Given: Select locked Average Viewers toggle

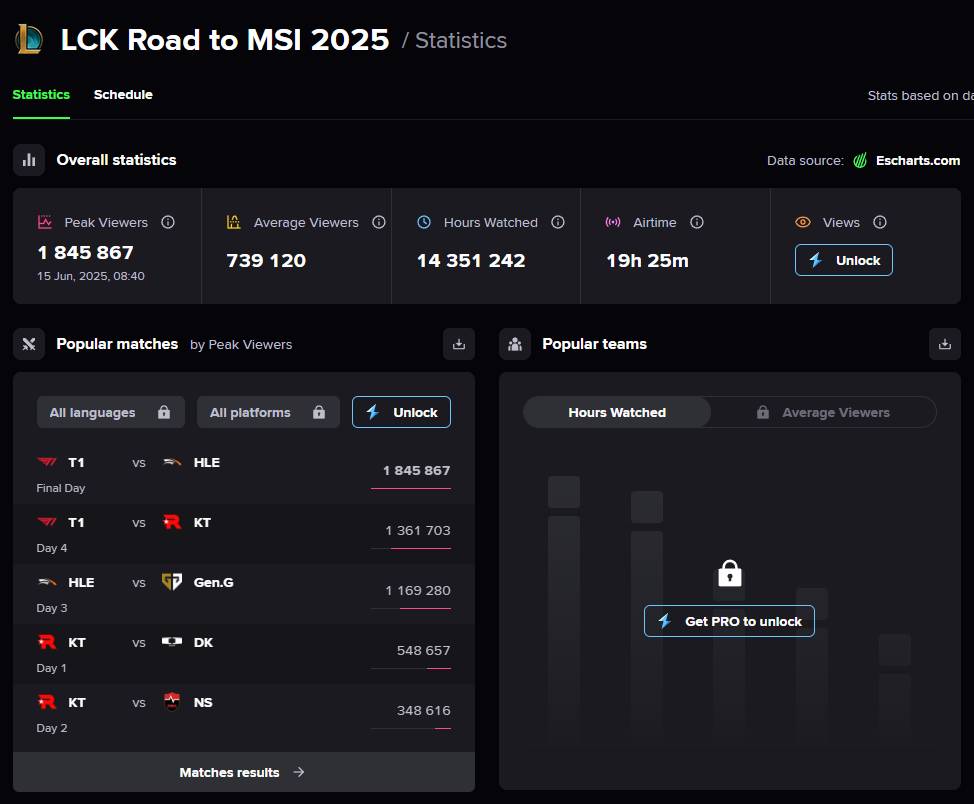Looking at the screenshot, I should click(823, 412).
